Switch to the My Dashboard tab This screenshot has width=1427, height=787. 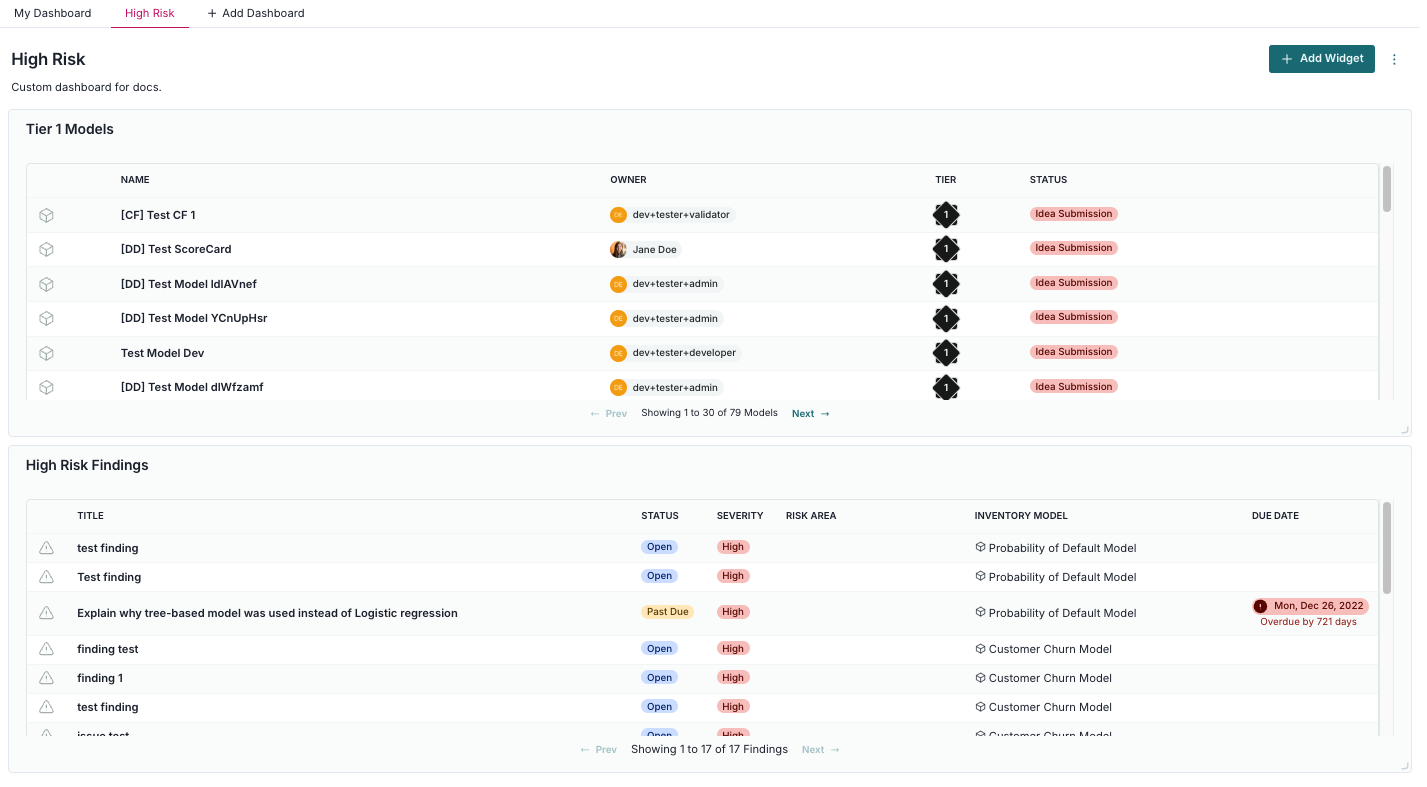pos(52,13)
